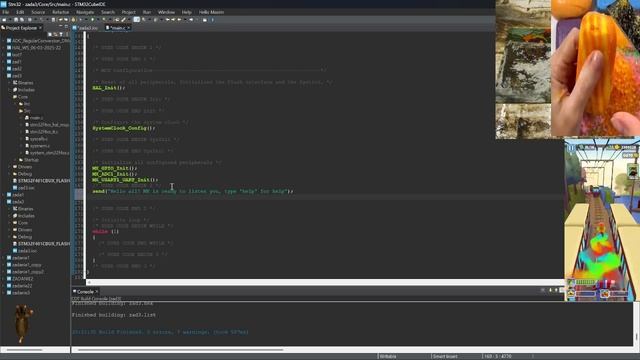
Task: Click Writable status bar entry
Action: click(388, 356)
